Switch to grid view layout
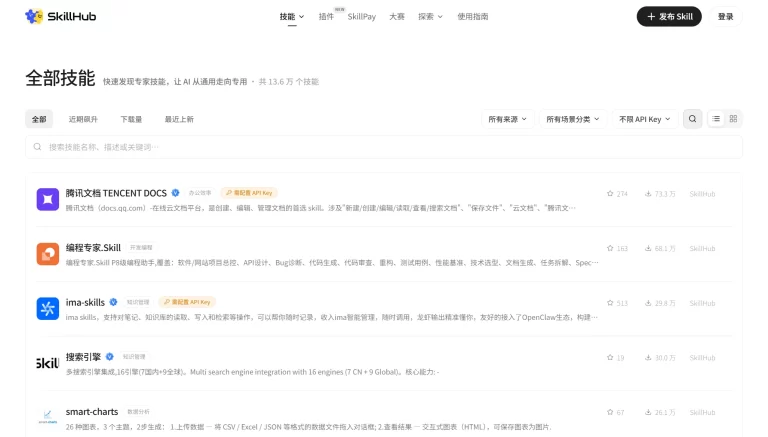The image size is (768, 437). [x=733, y=119]
